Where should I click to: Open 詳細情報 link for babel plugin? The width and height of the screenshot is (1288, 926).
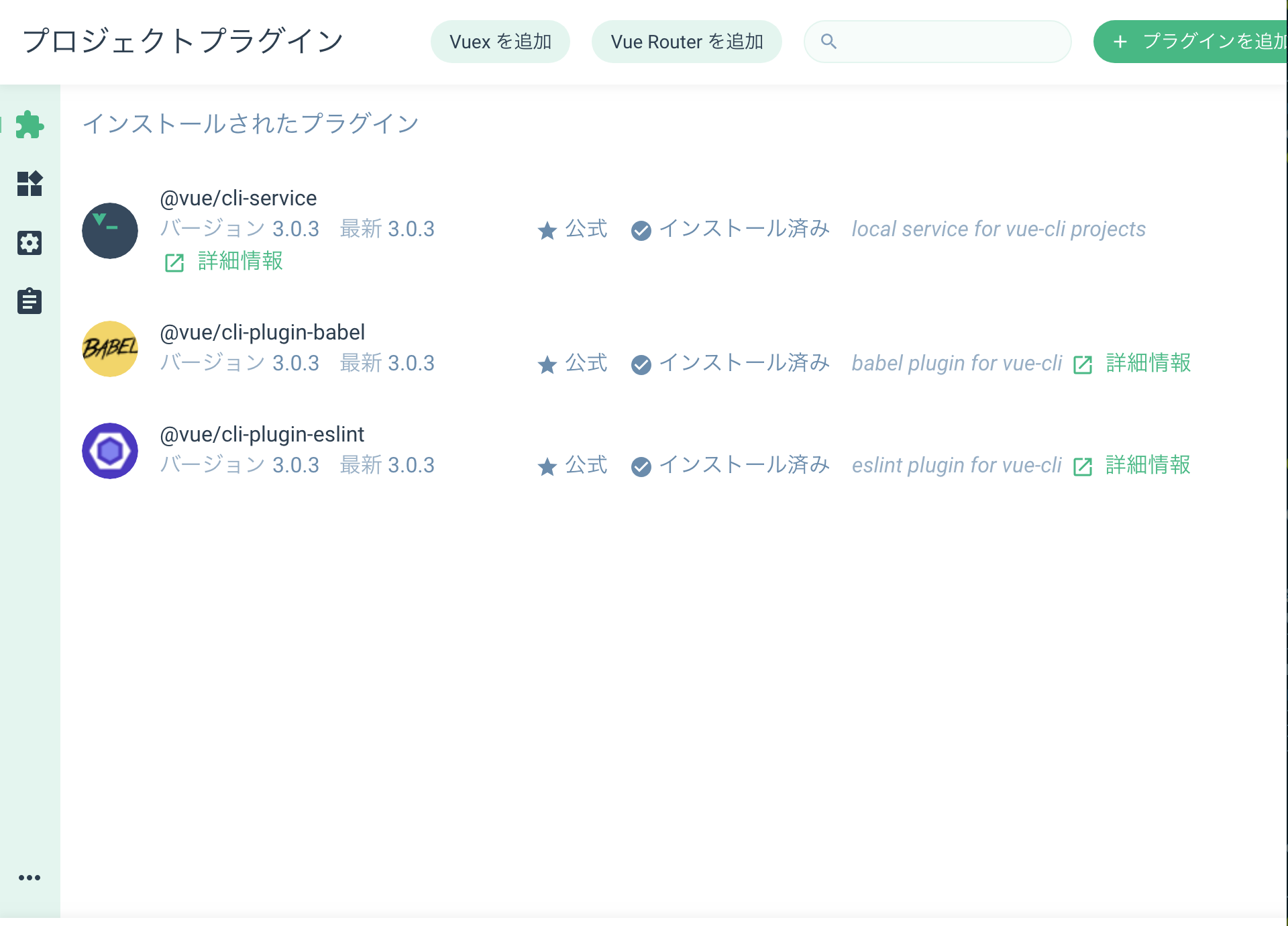click(1148, 363)
